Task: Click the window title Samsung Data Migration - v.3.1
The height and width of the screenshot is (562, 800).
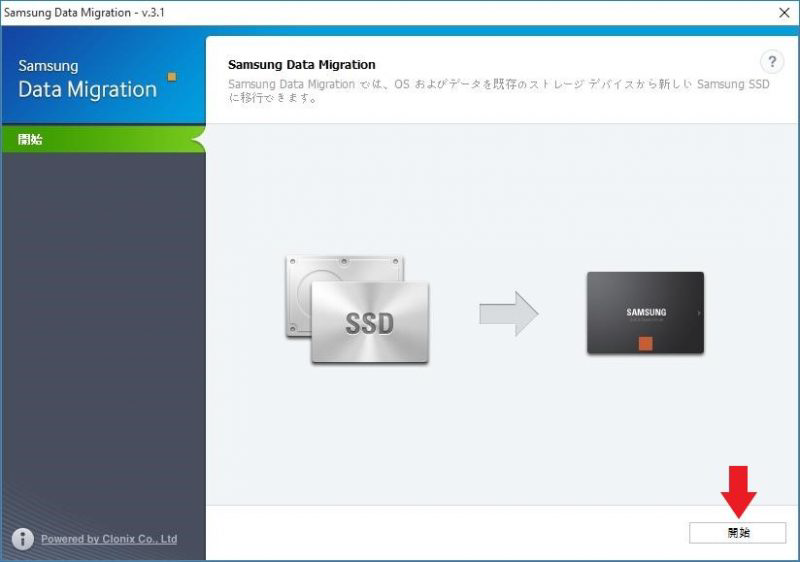Action: 84,12
